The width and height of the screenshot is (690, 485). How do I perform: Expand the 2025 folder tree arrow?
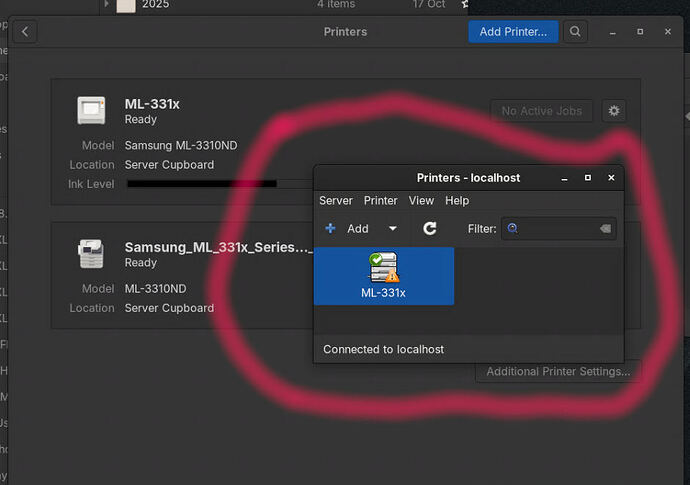pyautogui.click(x=106, y=4)
